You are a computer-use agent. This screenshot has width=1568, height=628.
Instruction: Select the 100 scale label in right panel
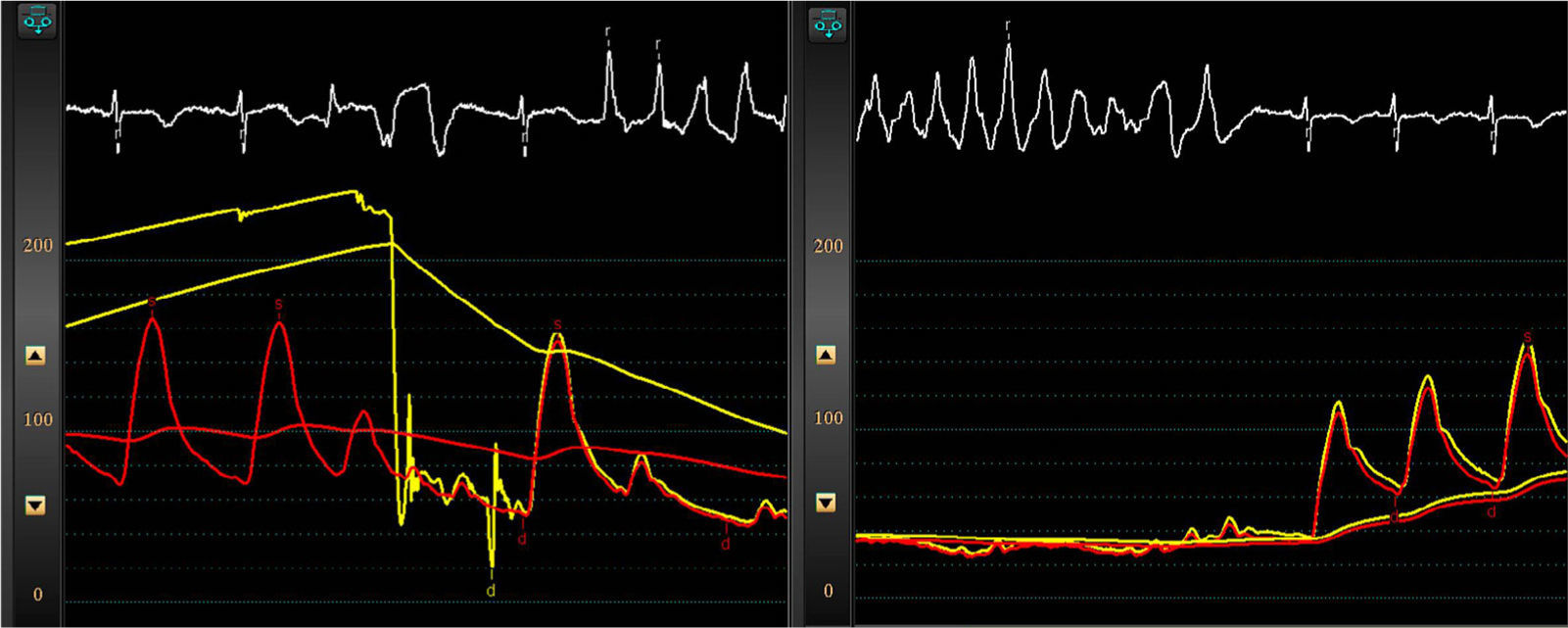[829, 417]
